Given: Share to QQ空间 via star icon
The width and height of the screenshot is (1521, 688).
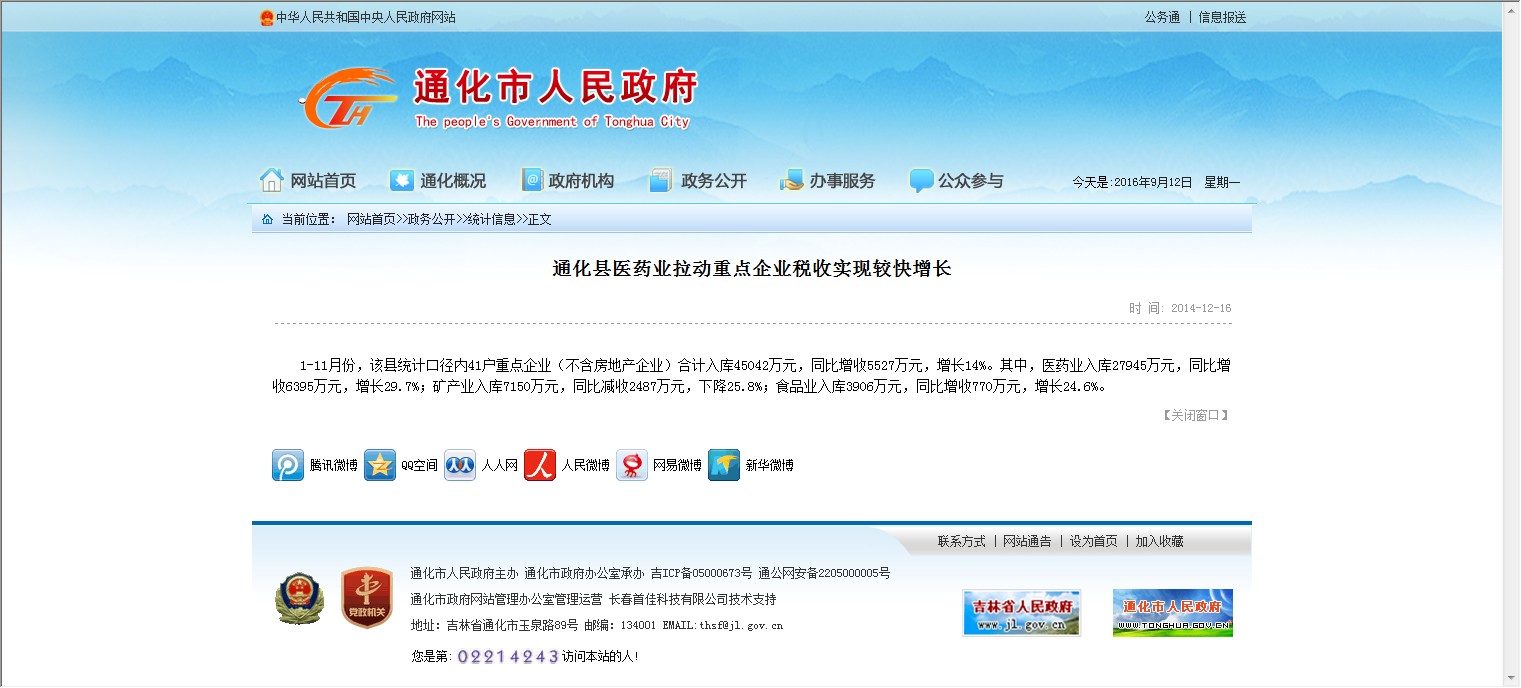Looking at the screenshot, I should point(380,465).
